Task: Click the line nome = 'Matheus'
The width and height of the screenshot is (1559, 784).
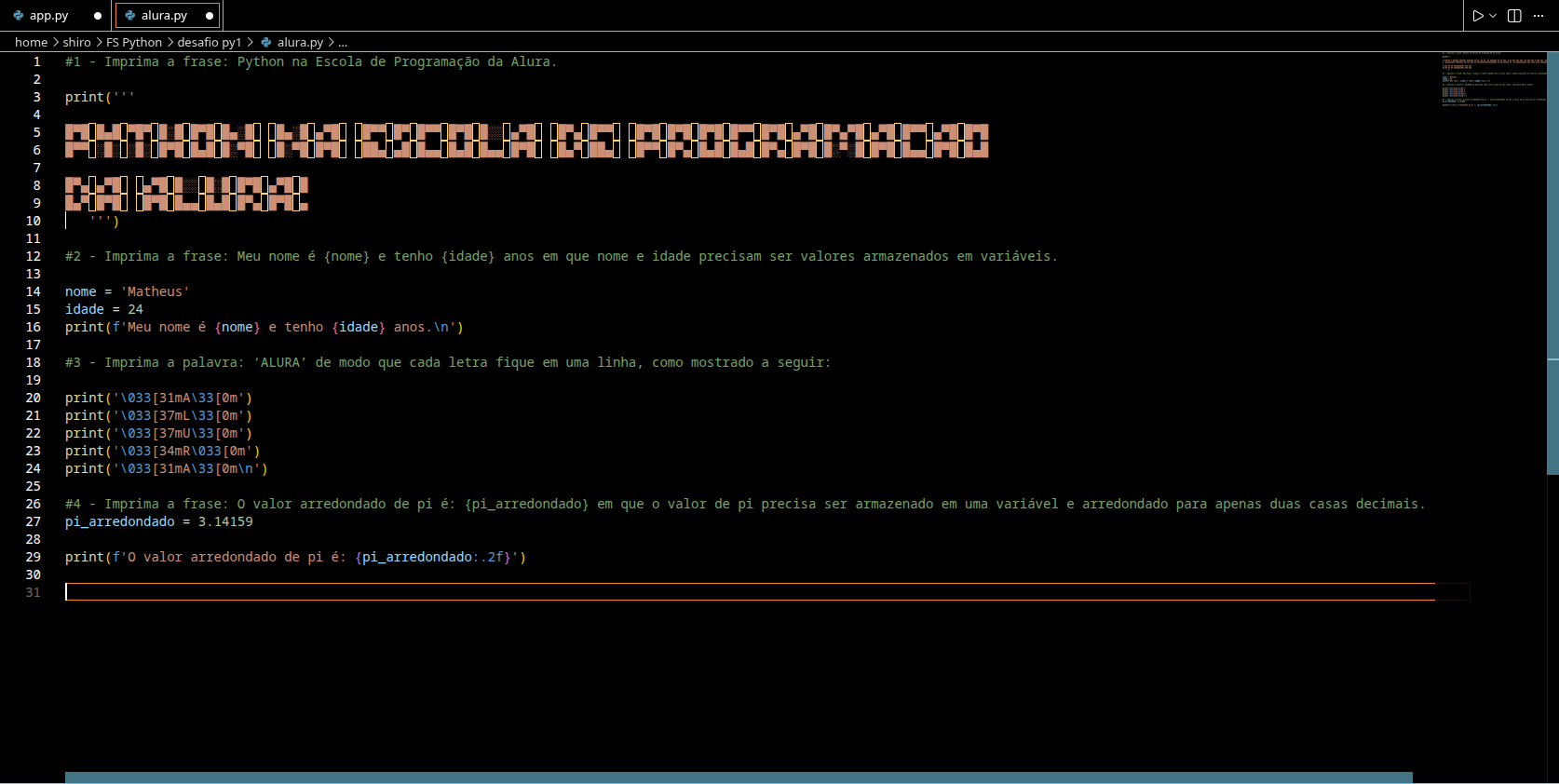Action: point(128,291)
